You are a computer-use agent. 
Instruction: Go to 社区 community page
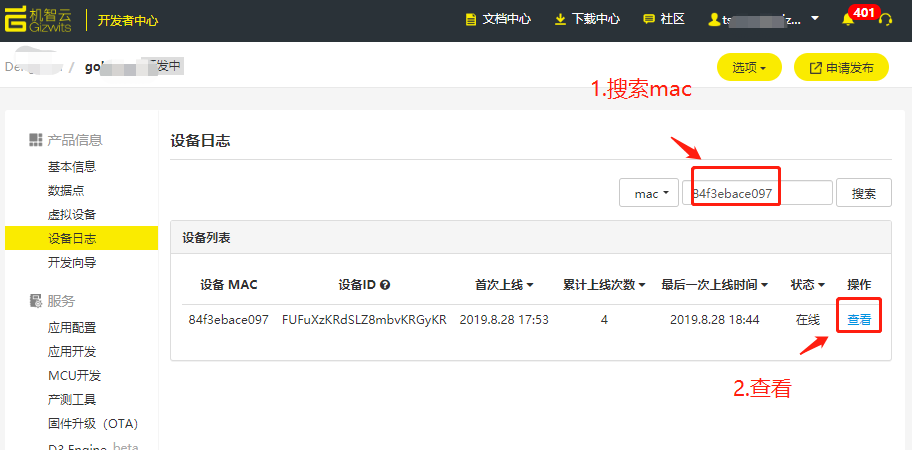click(x=663, y=20)
